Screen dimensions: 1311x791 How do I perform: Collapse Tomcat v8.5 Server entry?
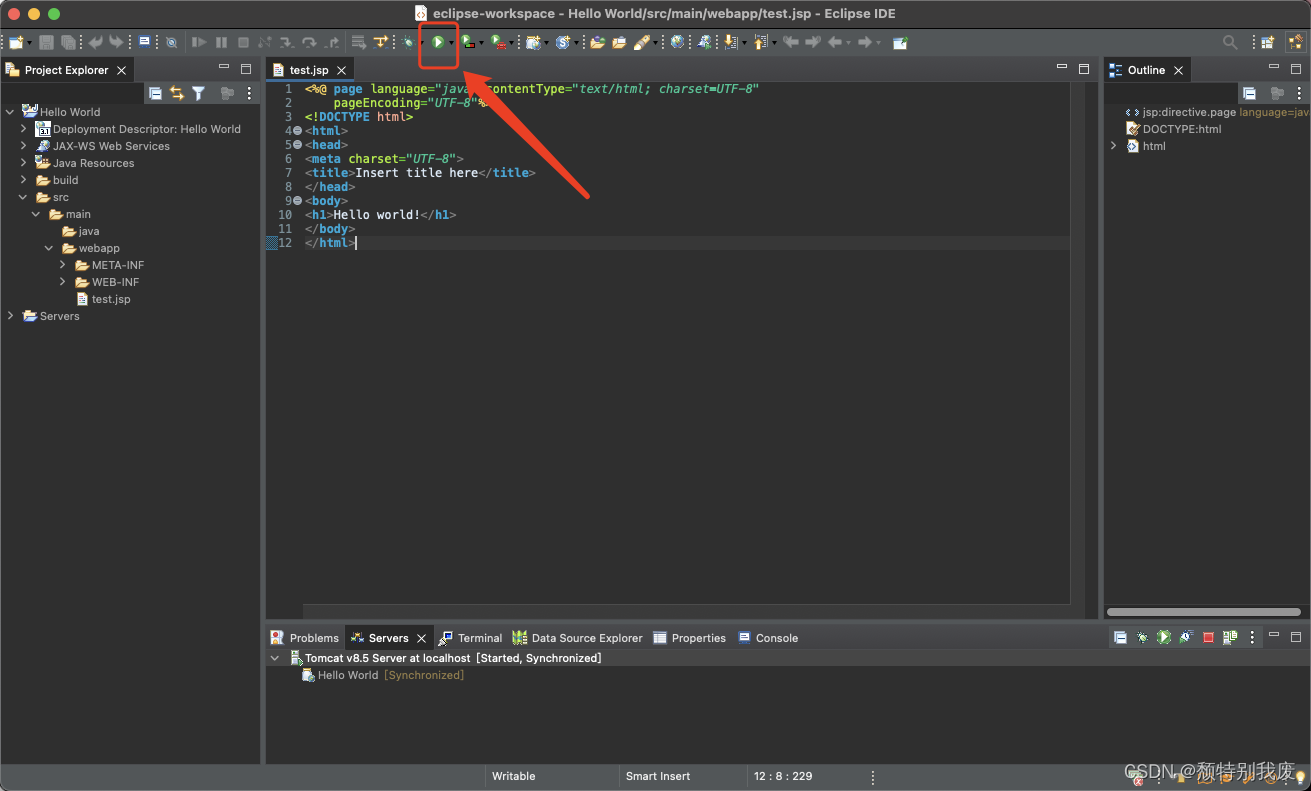pyautogui.click(x=275, y=658)
